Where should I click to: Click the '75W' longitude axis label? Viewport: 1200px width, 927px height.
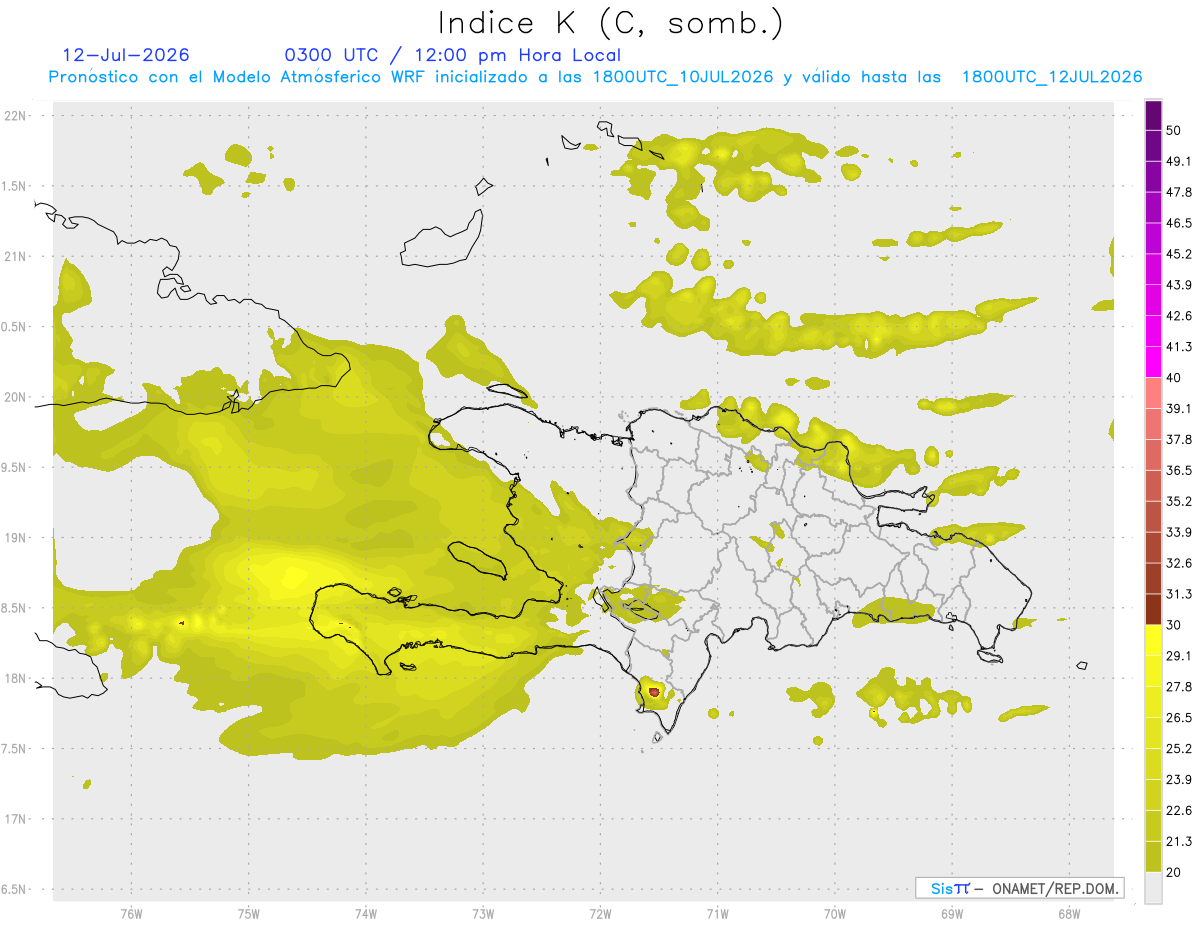click(249, 914)
